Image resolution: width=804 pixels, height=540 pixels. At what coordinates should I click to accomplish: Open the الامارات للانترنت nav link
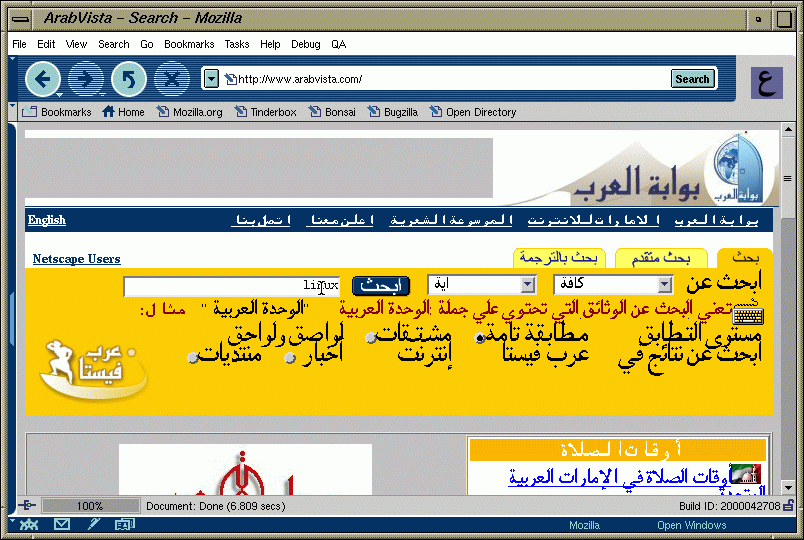point(593,220)
